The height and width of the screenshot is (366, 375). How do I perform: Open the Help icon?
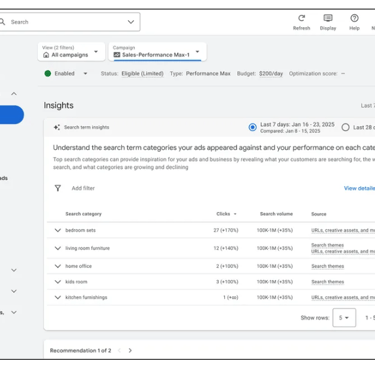point(354,18)
